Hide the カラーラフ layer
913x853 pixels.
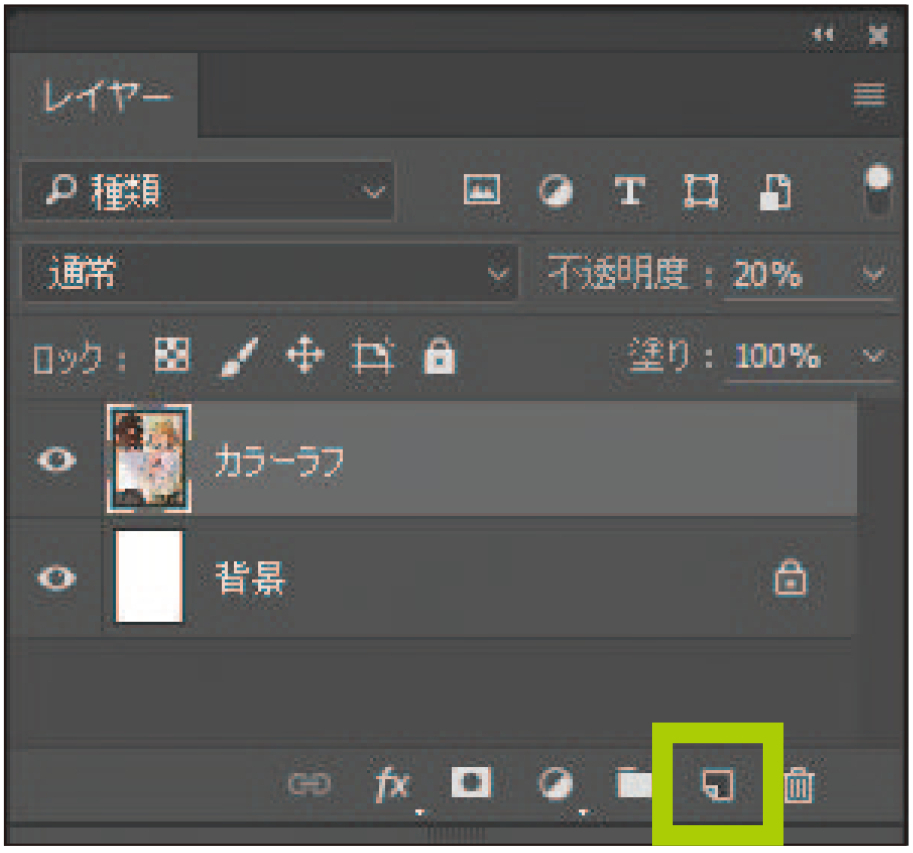pos(57,461)
